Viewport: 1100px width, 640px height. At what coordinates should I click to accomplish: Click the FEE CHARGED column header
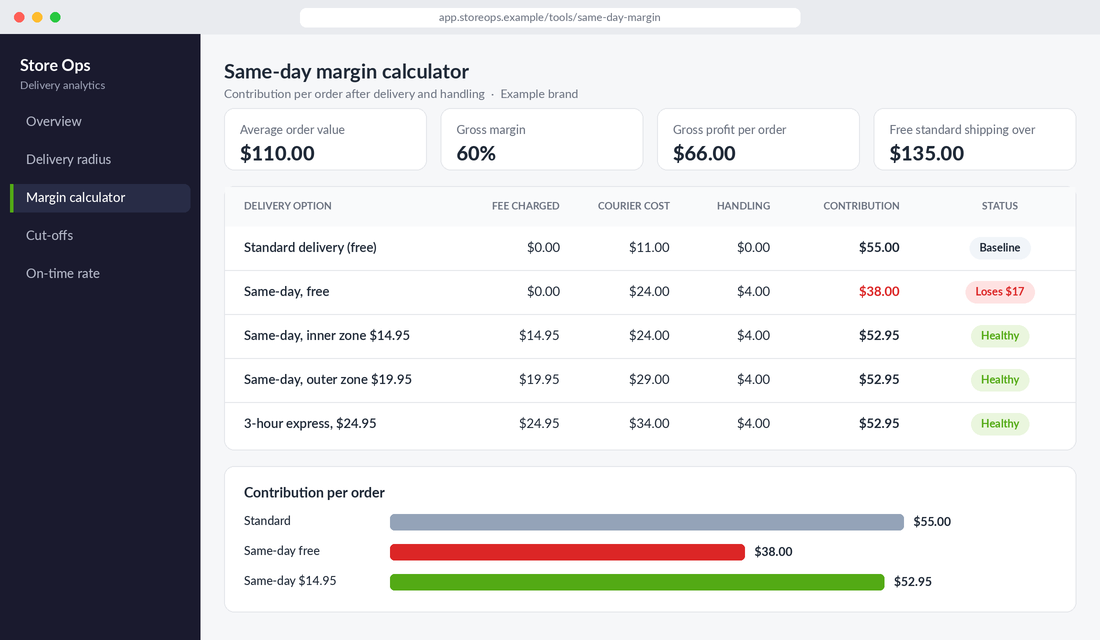coord(525,206)
